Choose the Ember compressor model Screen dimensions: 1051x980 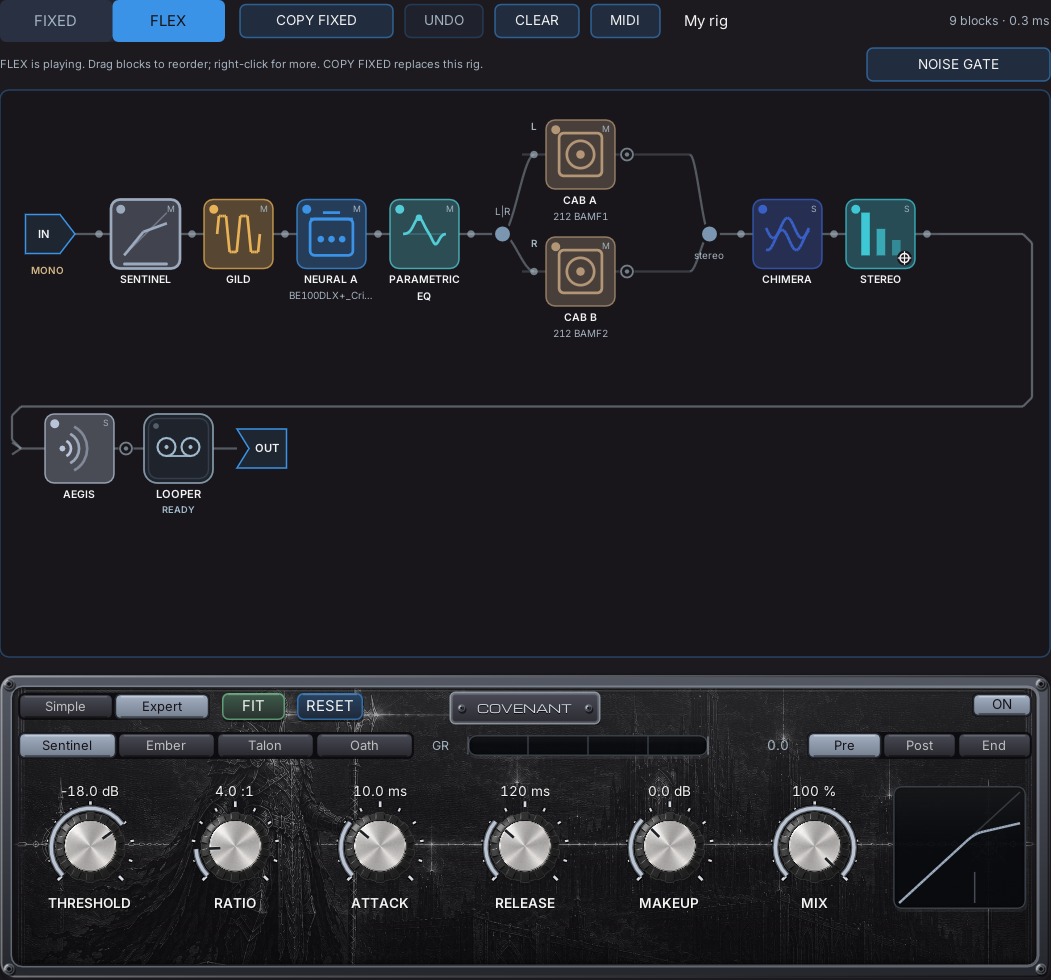pyautogui.click(x=166, y=745)
